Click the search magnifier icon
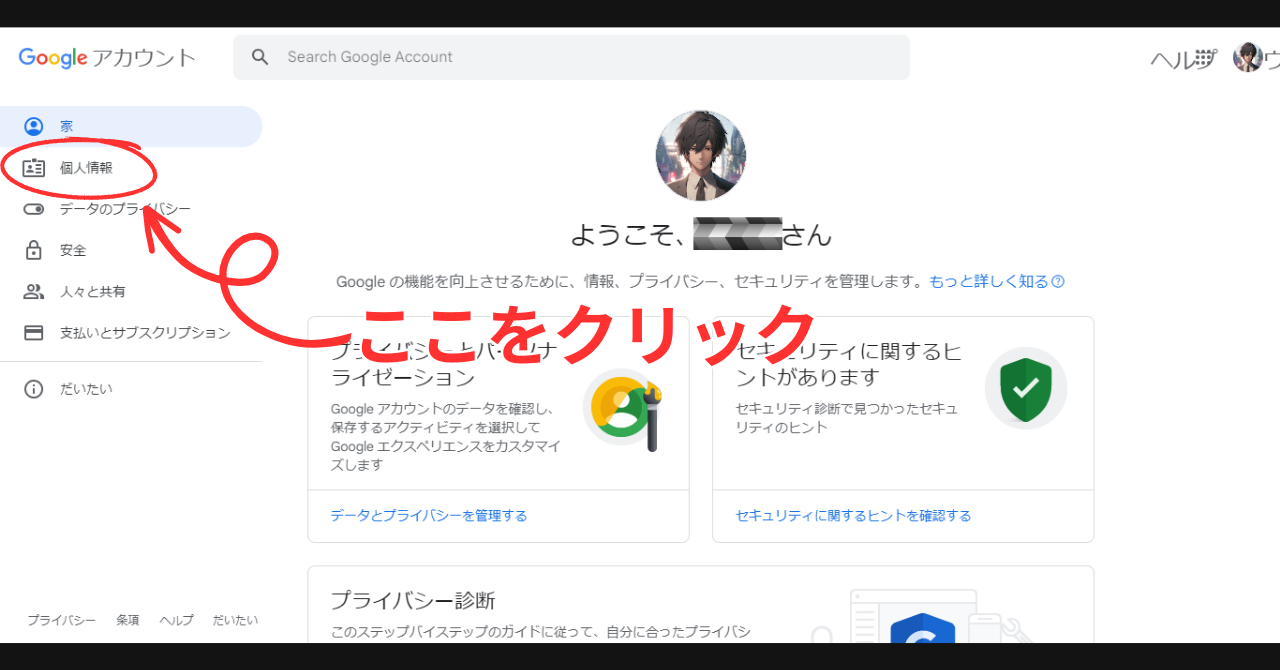Viewport: 1280px width, 670px height. 260,57
